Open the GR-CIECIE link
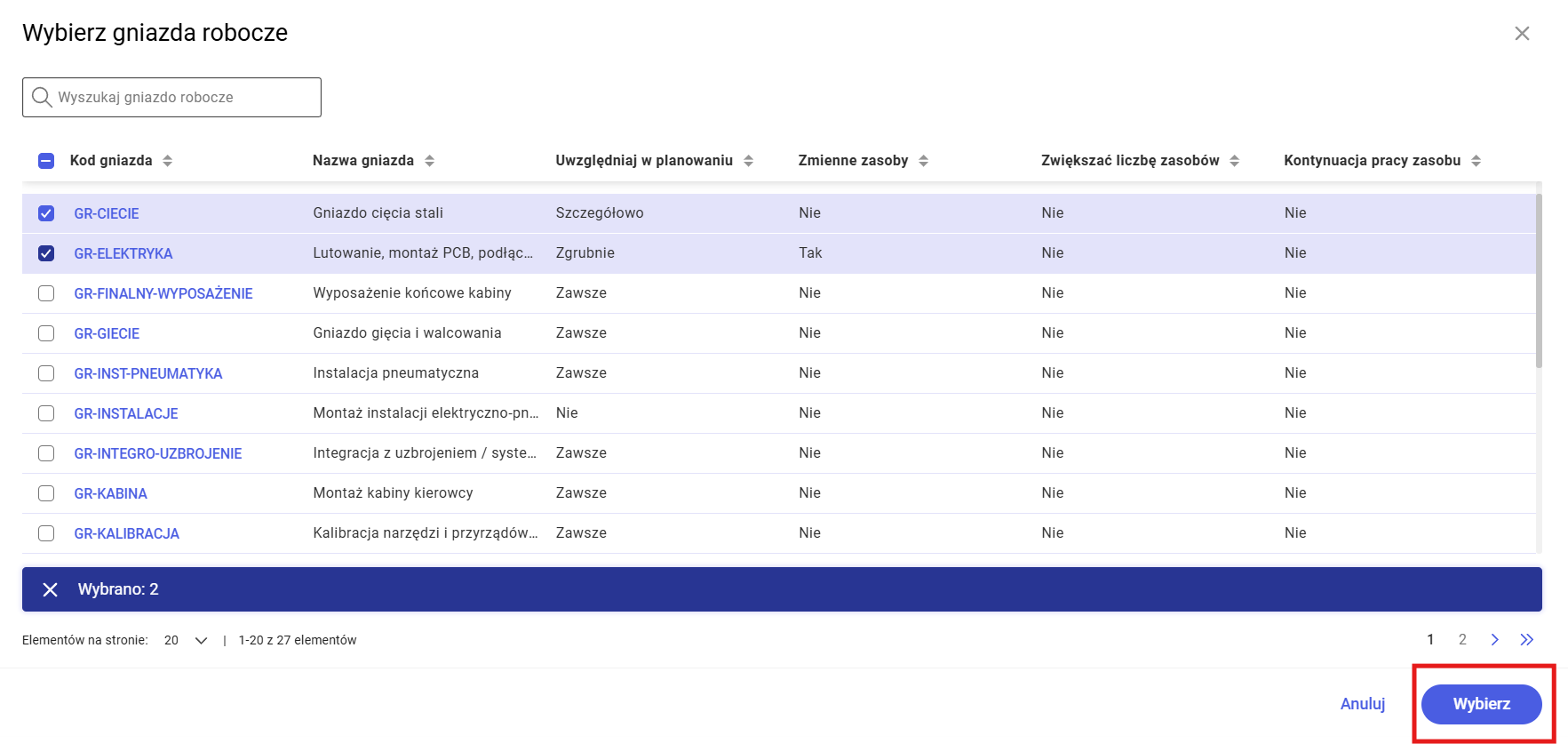Image resolution: width=1568 pixels, height=744 pixels. tap(107, 213)
